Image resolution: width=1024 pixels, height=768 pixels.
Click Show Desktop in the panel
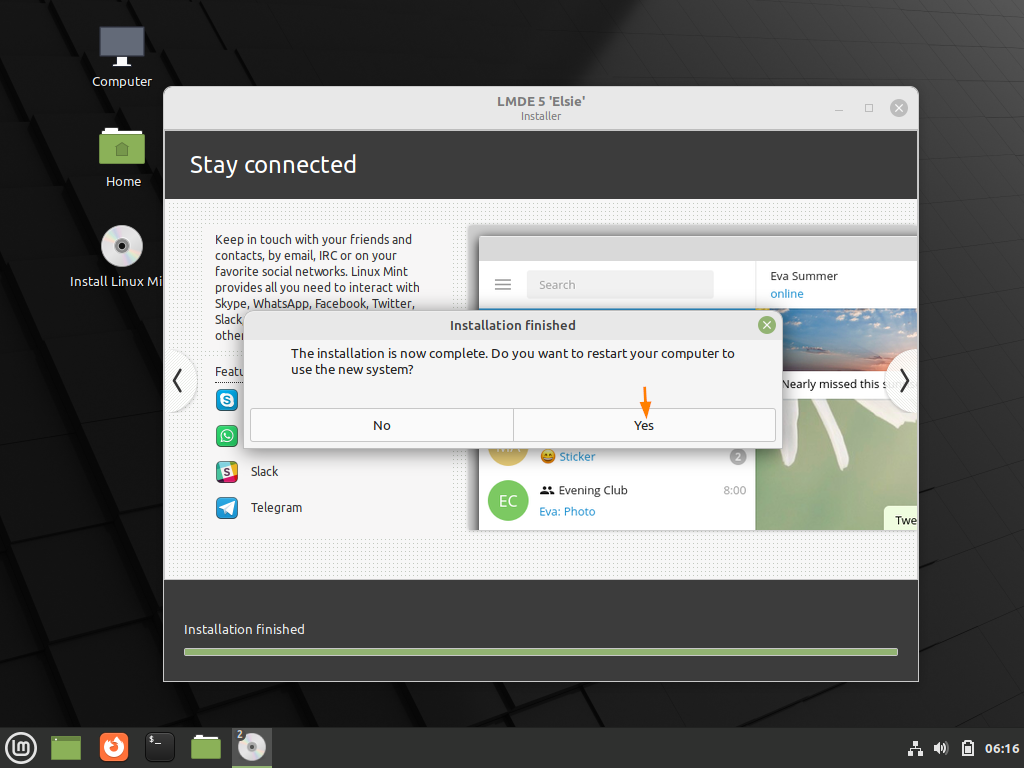point(66,748)
